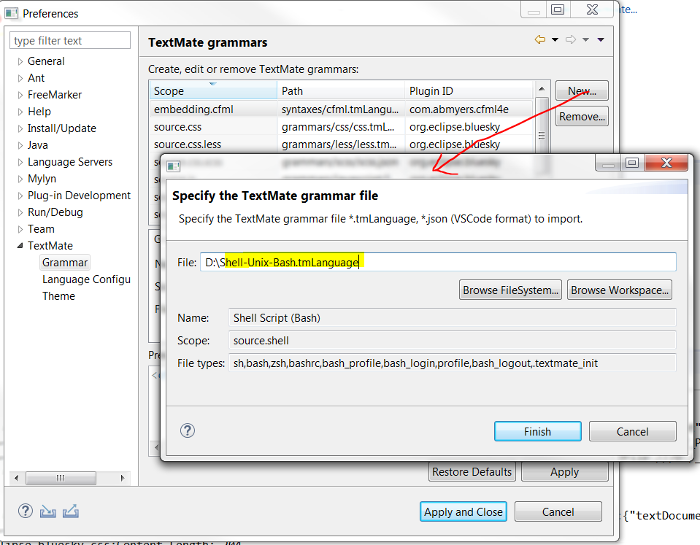Click the tree scrollbar left arrow
This screenshot has height=545, width=700.
[17, 478]
